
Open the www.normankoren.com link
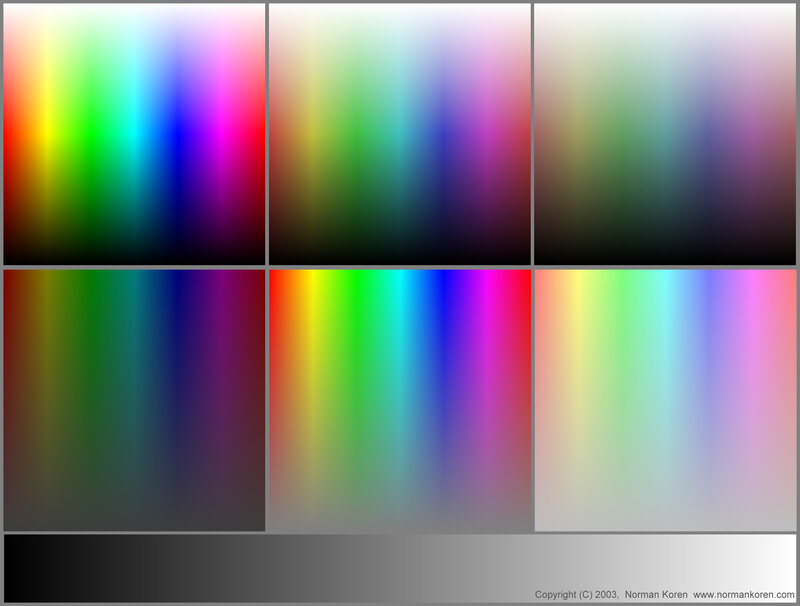(743, 595)
